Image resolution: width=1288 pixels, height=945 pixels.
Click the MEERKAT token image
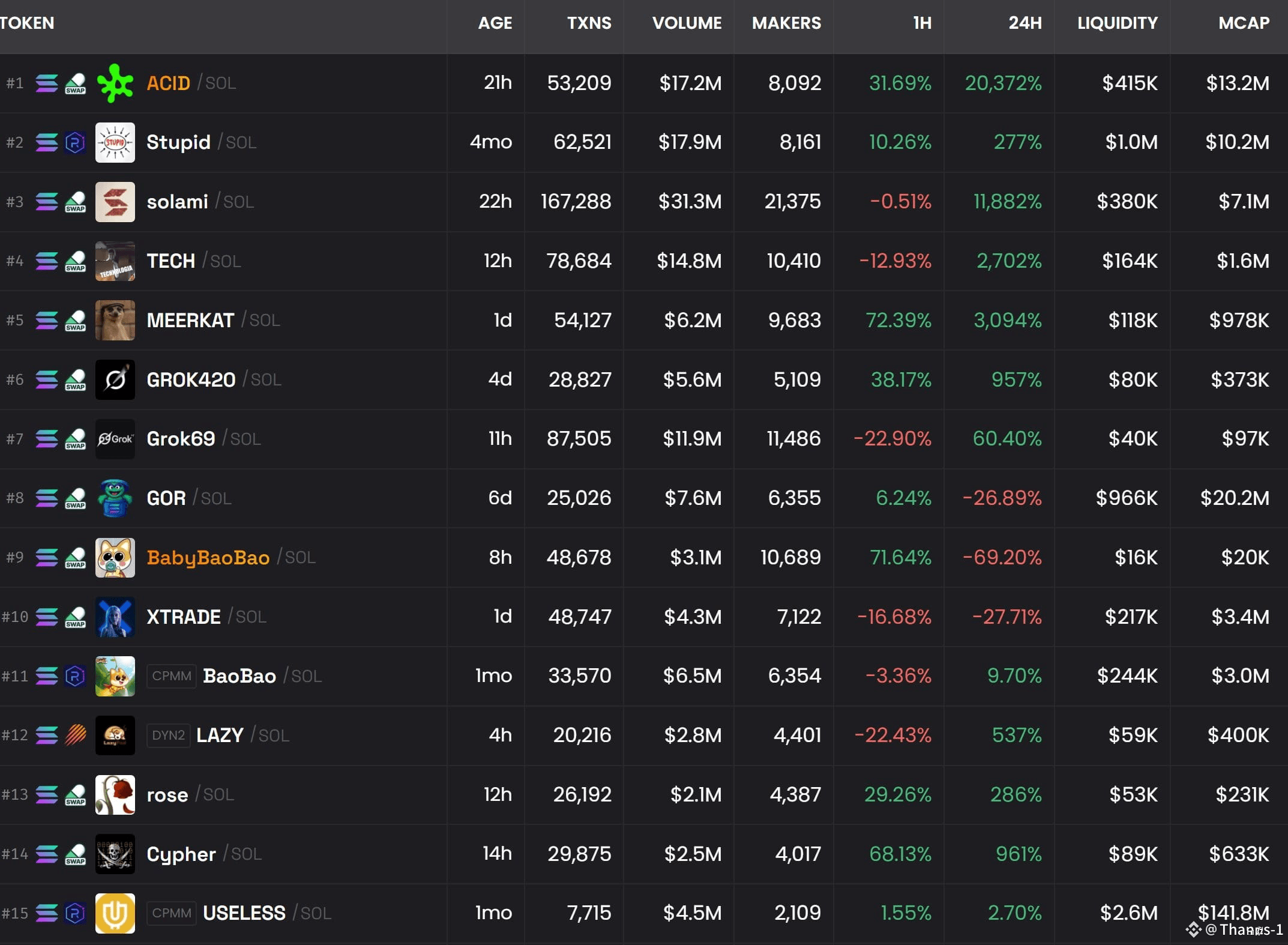tap(115, 320)
